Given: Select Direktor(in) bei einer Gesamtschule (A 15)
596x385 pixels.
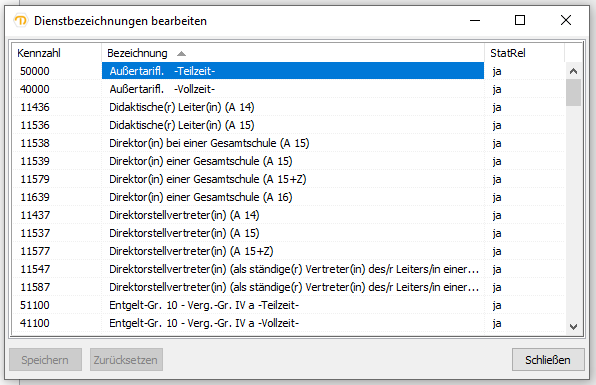Looking at the screenshot, I should (289, 143).
